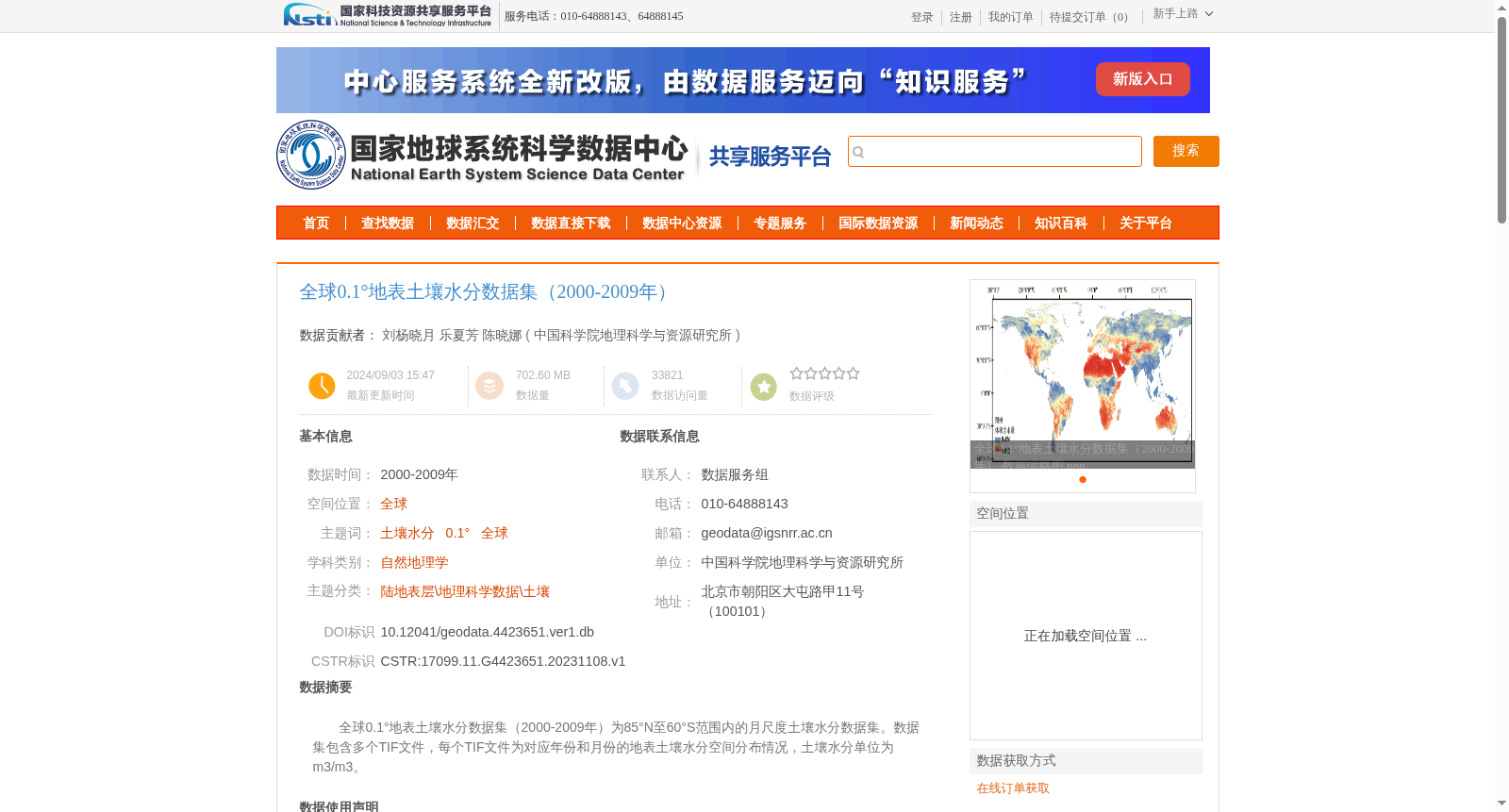The image size is (1509, 812).
Task: Click the CSTR identifier value text
Action: click(x=504, y=661)
